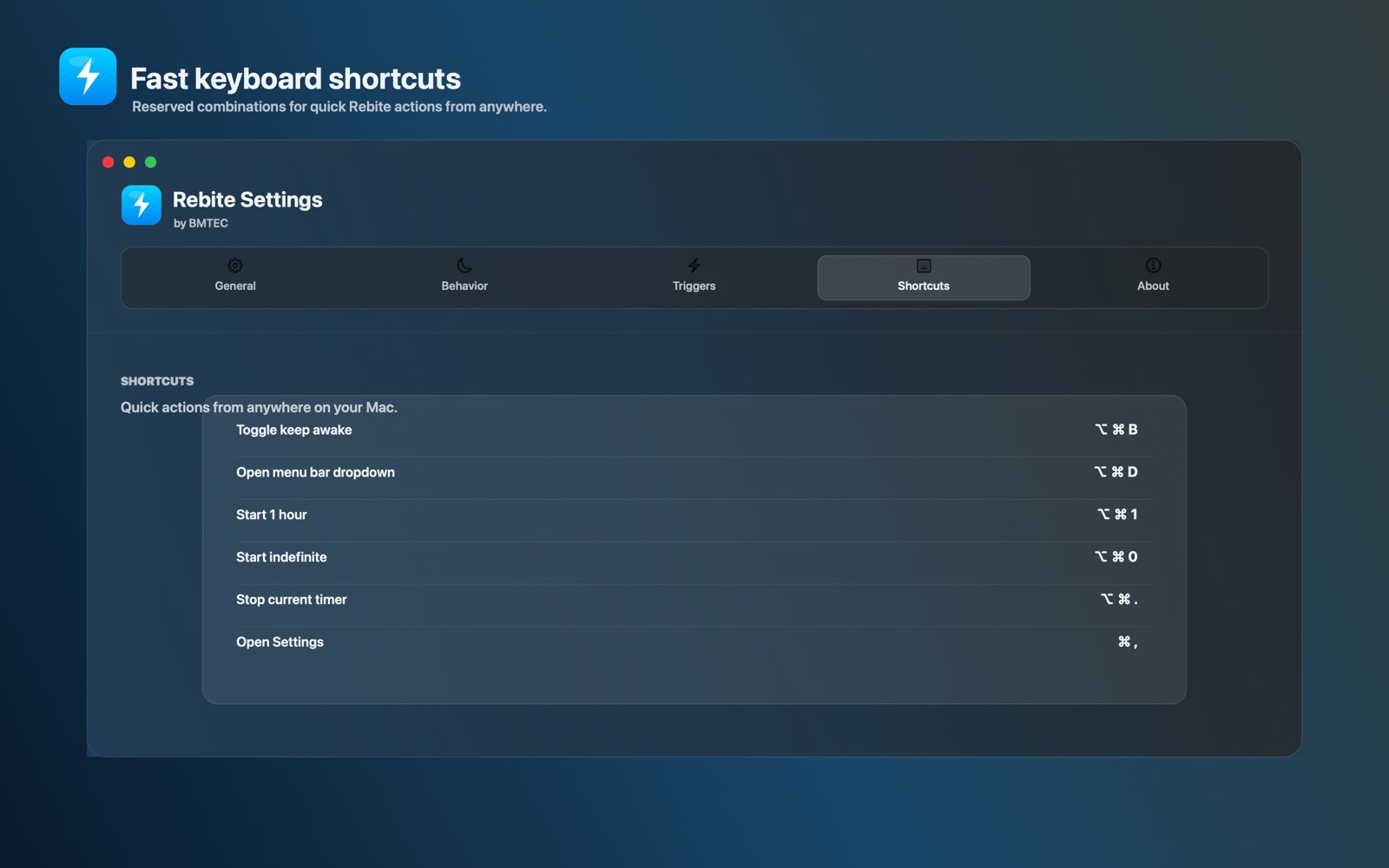This screenshot has width=1389, height=868.
Task: Click the "Rebite Settings" window title
Action: tap(247, 200)
